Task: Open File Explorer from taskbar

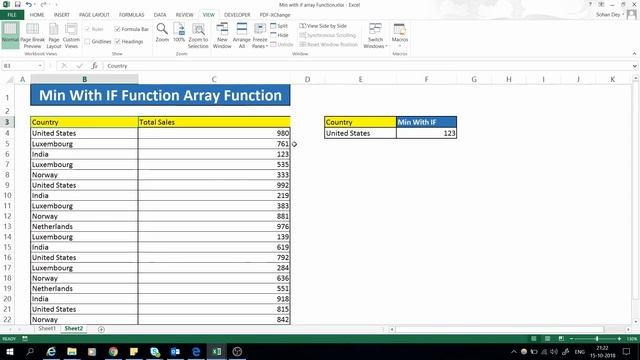Action: point(72,351)
